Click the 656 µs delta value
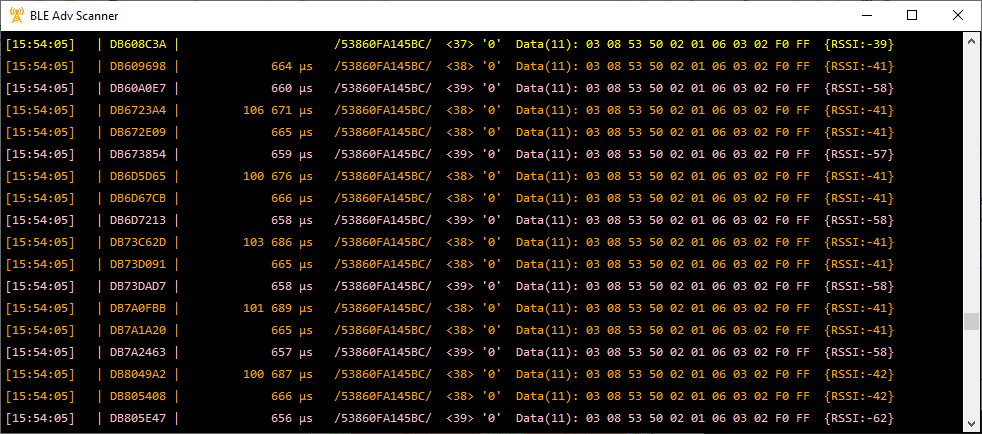The width and height of the screenshot is (982, 434). [292, 418]
